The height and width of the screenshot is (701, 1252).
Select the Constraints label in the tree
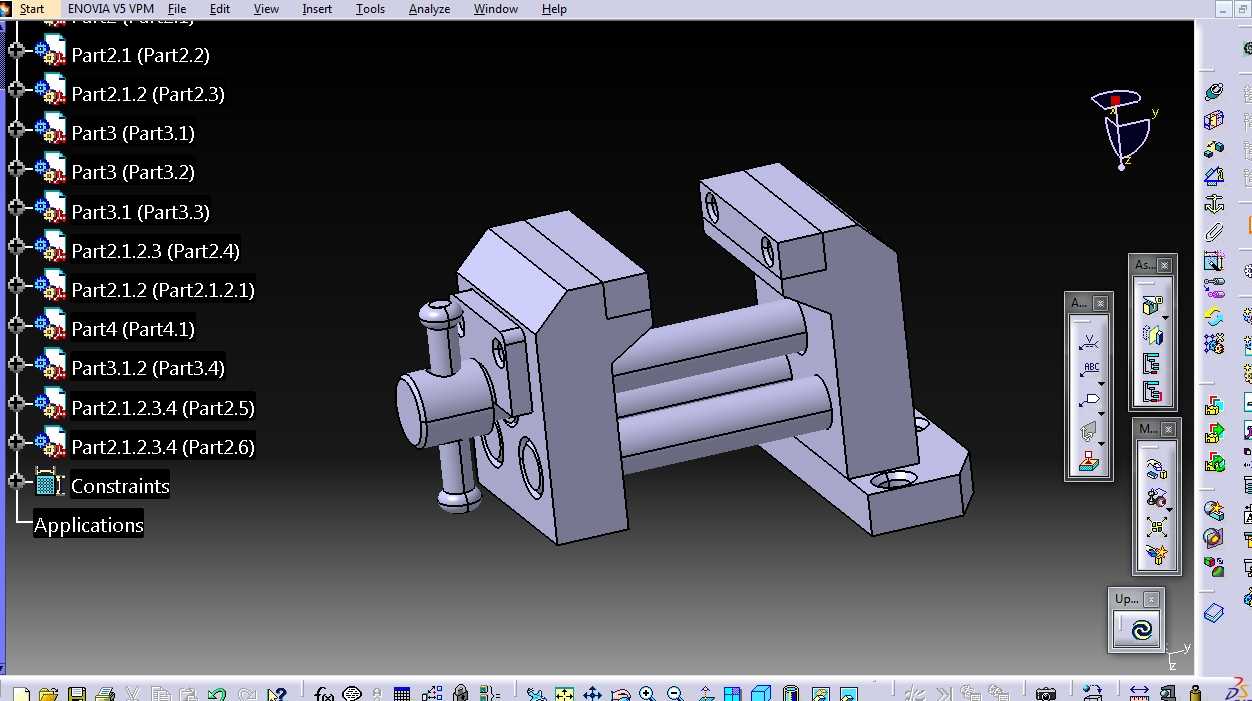120,486
